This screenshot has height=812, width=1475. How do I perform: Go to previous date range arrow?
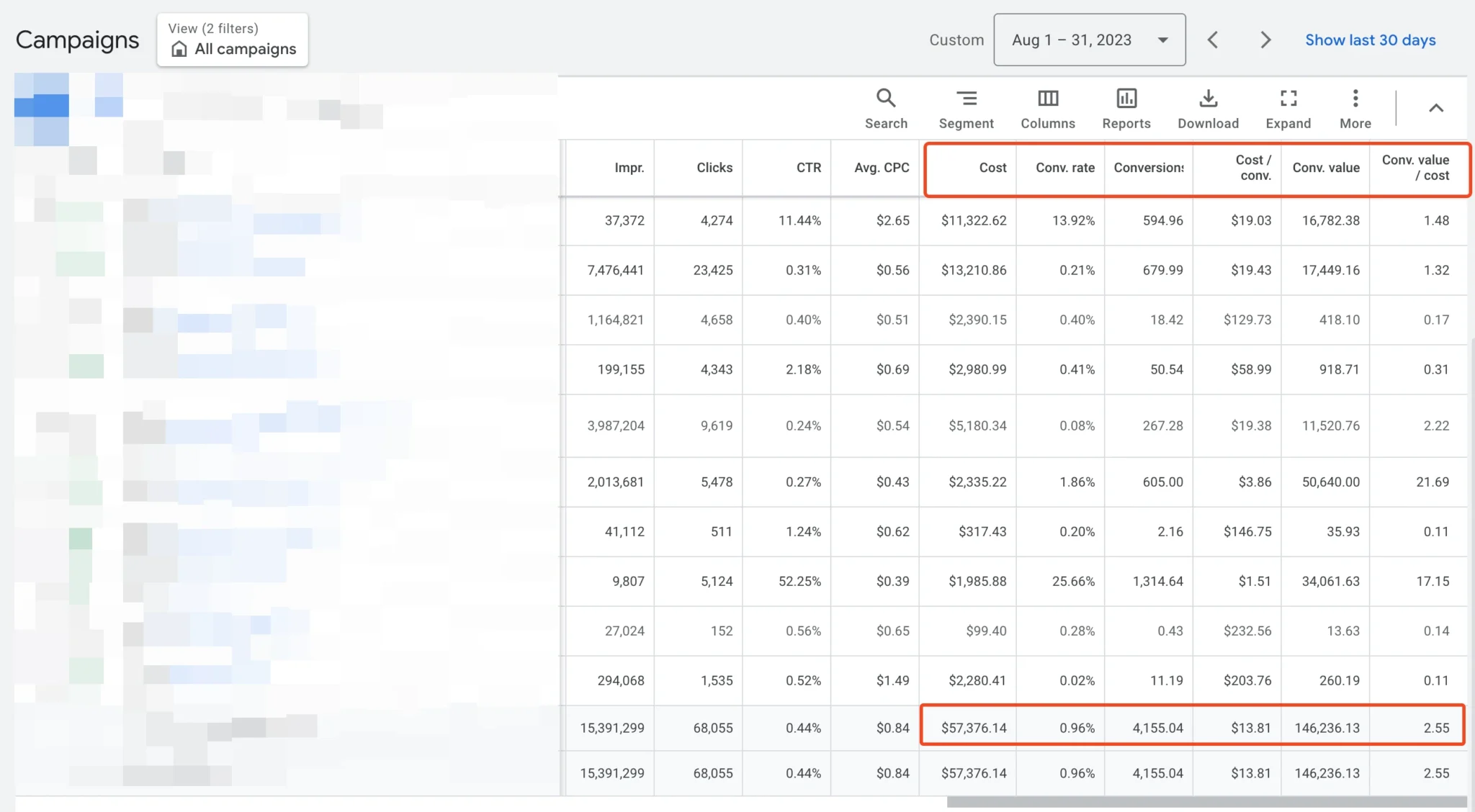(1213, 40)
